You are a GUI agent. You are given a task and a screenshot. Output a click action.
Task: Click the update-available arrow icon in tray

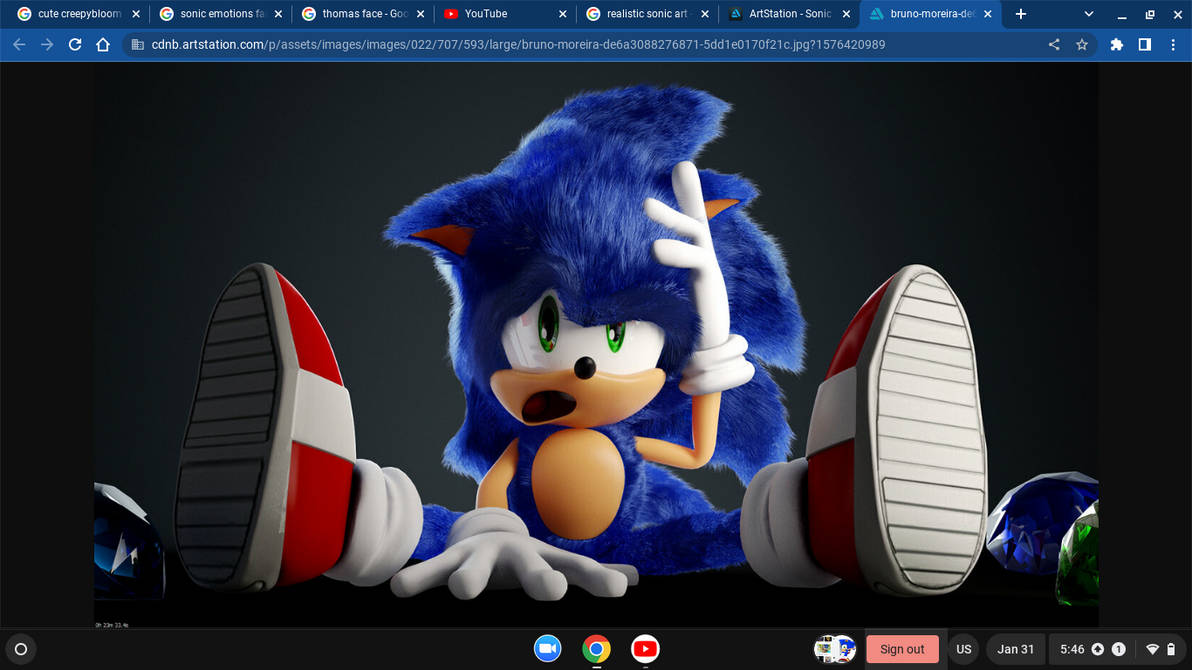coord(1098,649)
